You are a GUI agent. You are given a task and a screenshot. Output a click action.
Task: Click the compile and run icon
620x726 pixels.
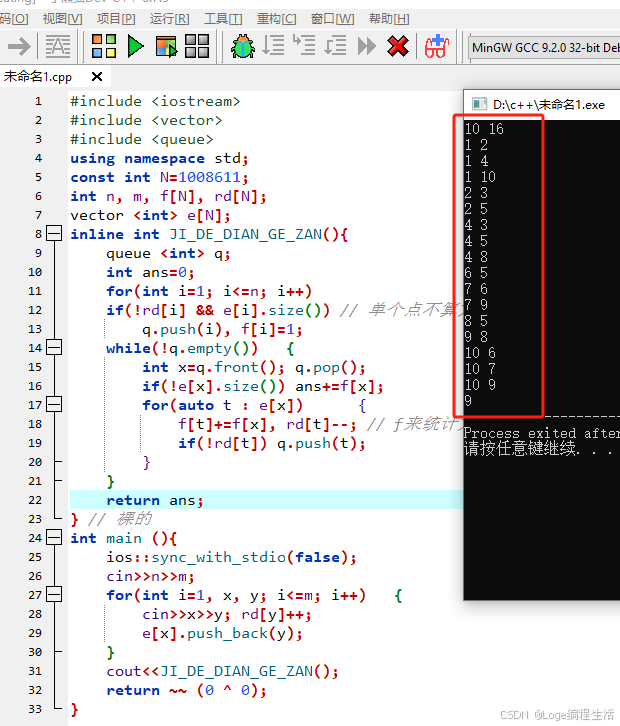tap(166, 46)
